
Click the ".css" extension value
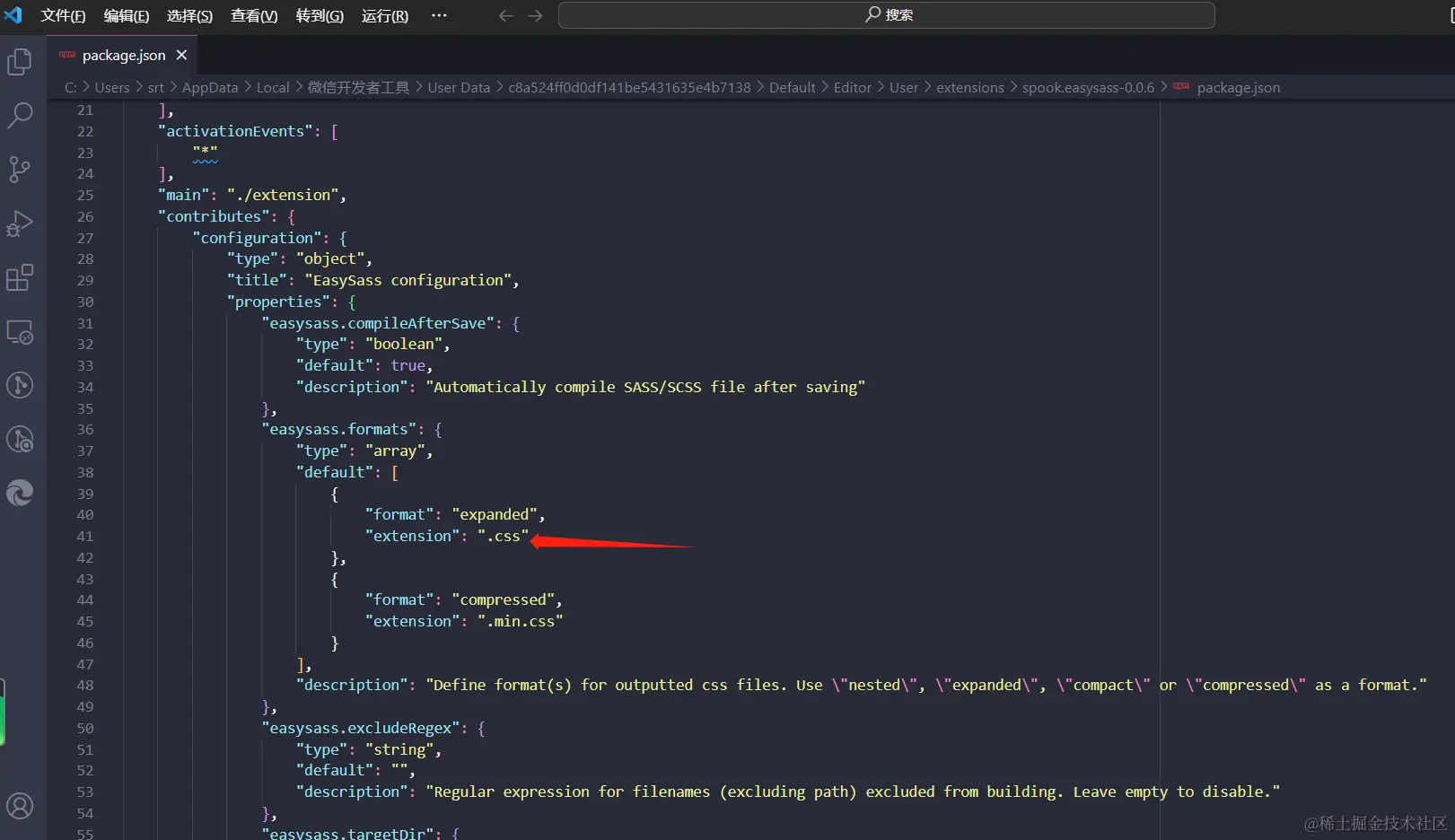coord(503,536)
